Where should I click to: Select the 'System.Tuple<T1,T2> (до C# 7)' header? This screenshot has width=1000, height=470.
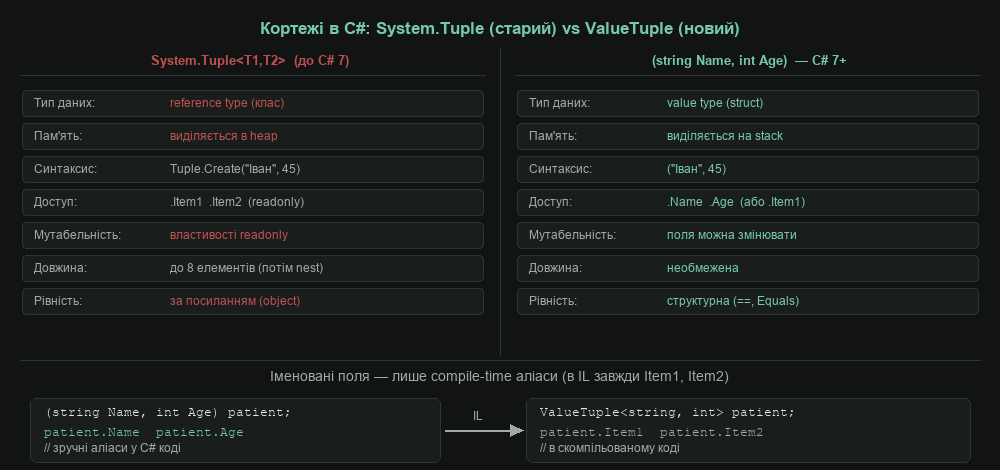point(250,61)
